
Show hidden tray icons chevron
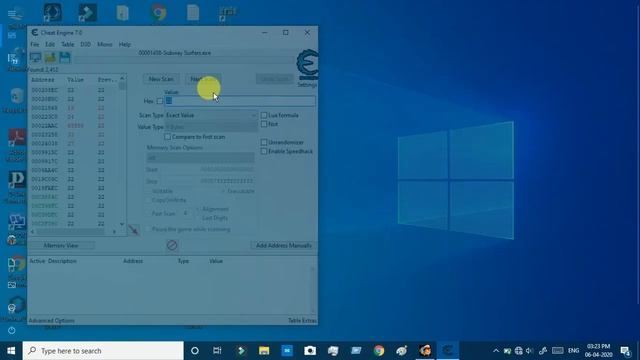tap(496, 351)
